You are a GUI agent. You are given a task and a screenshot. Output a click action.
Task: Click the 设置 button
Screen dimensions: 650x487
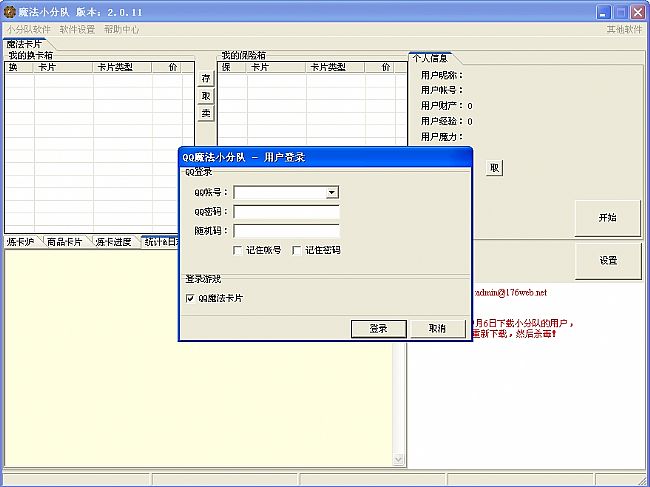pos(608,261)
